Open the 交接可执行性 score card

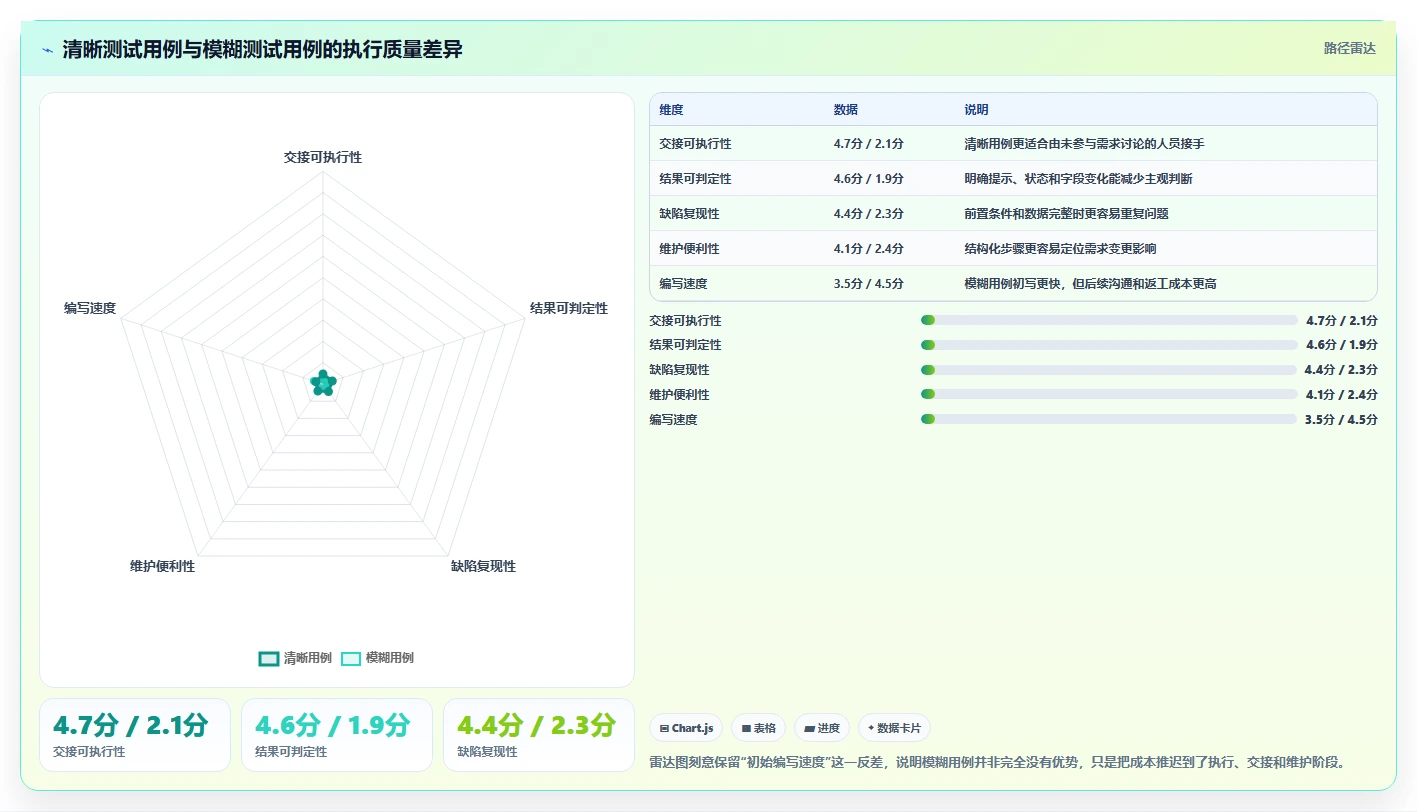click(135, 735)
